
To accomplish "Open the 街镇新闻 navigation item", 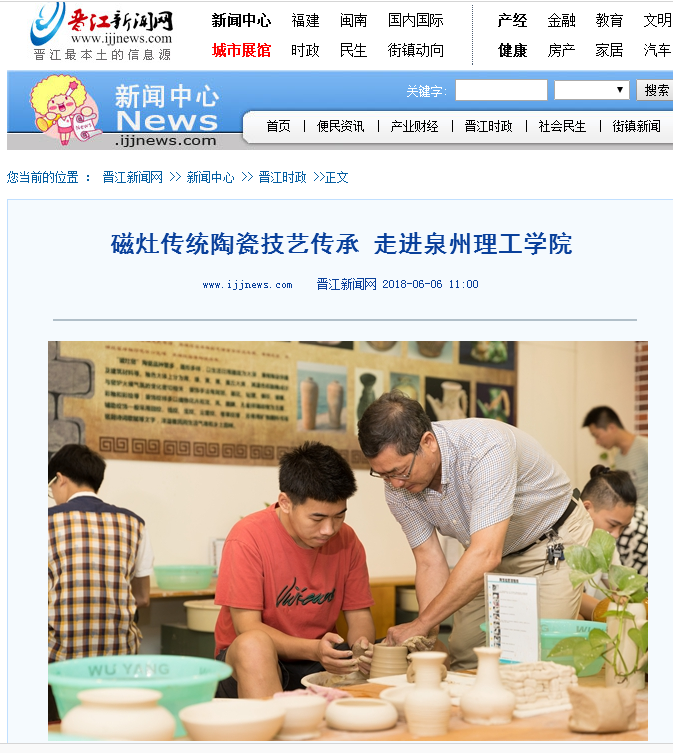I will (x=636, y=126).
